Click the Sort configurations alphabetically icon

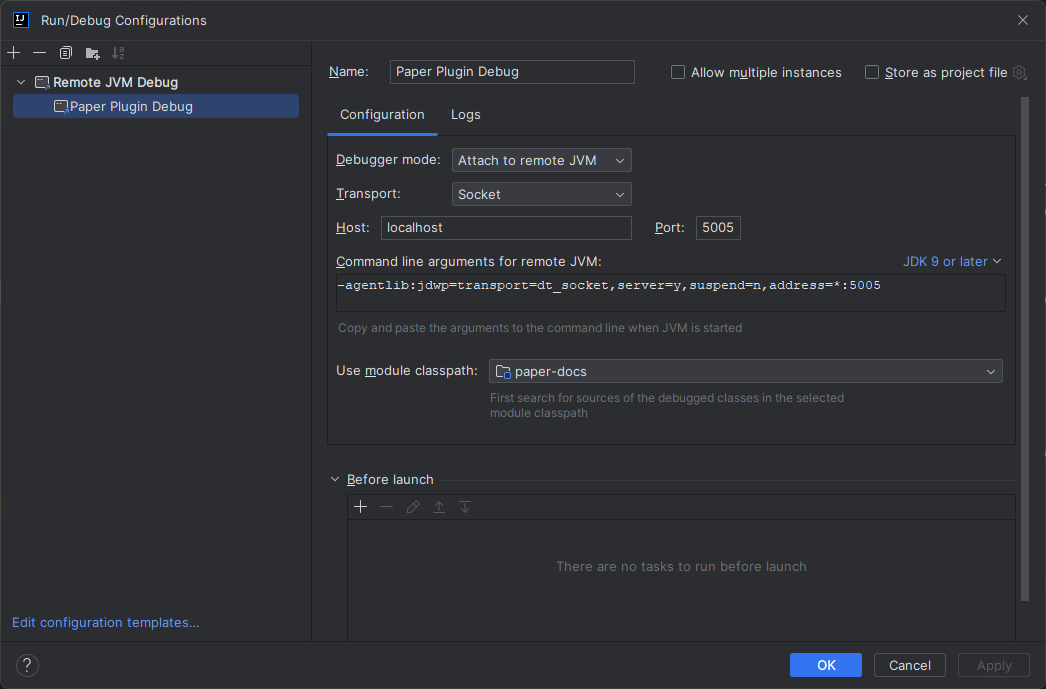(x=118, y=53)
